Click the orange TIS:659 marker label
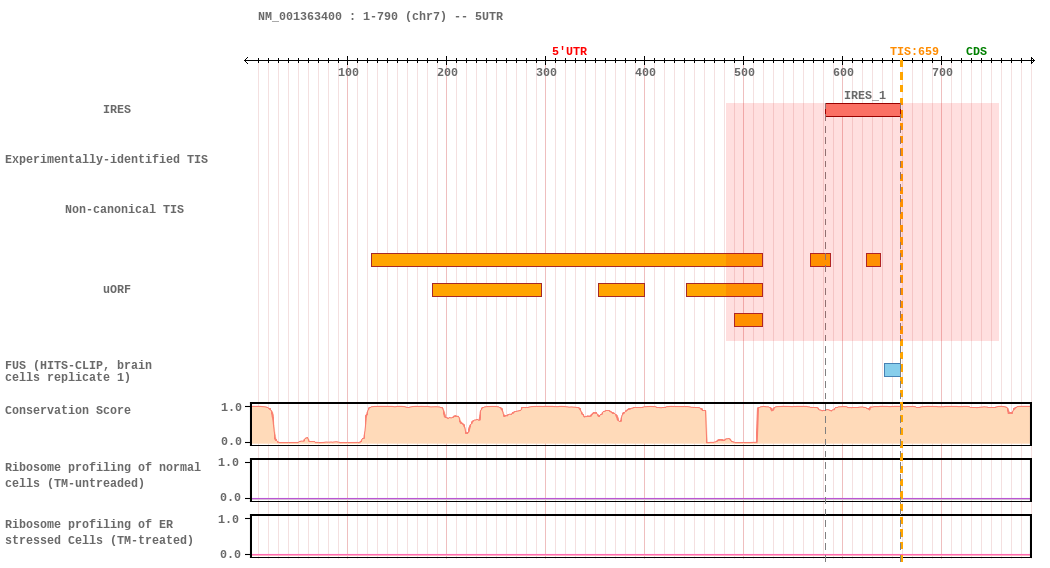1050x568 pixels. point(914,52)
